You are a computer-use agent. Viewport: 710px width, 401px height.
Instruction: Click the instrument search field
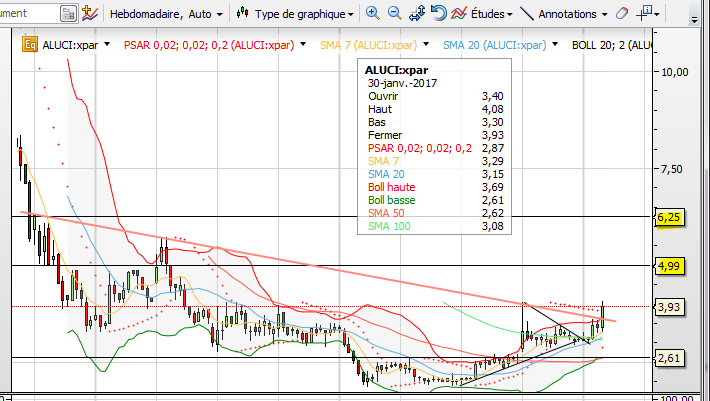[x=29, y=14]
